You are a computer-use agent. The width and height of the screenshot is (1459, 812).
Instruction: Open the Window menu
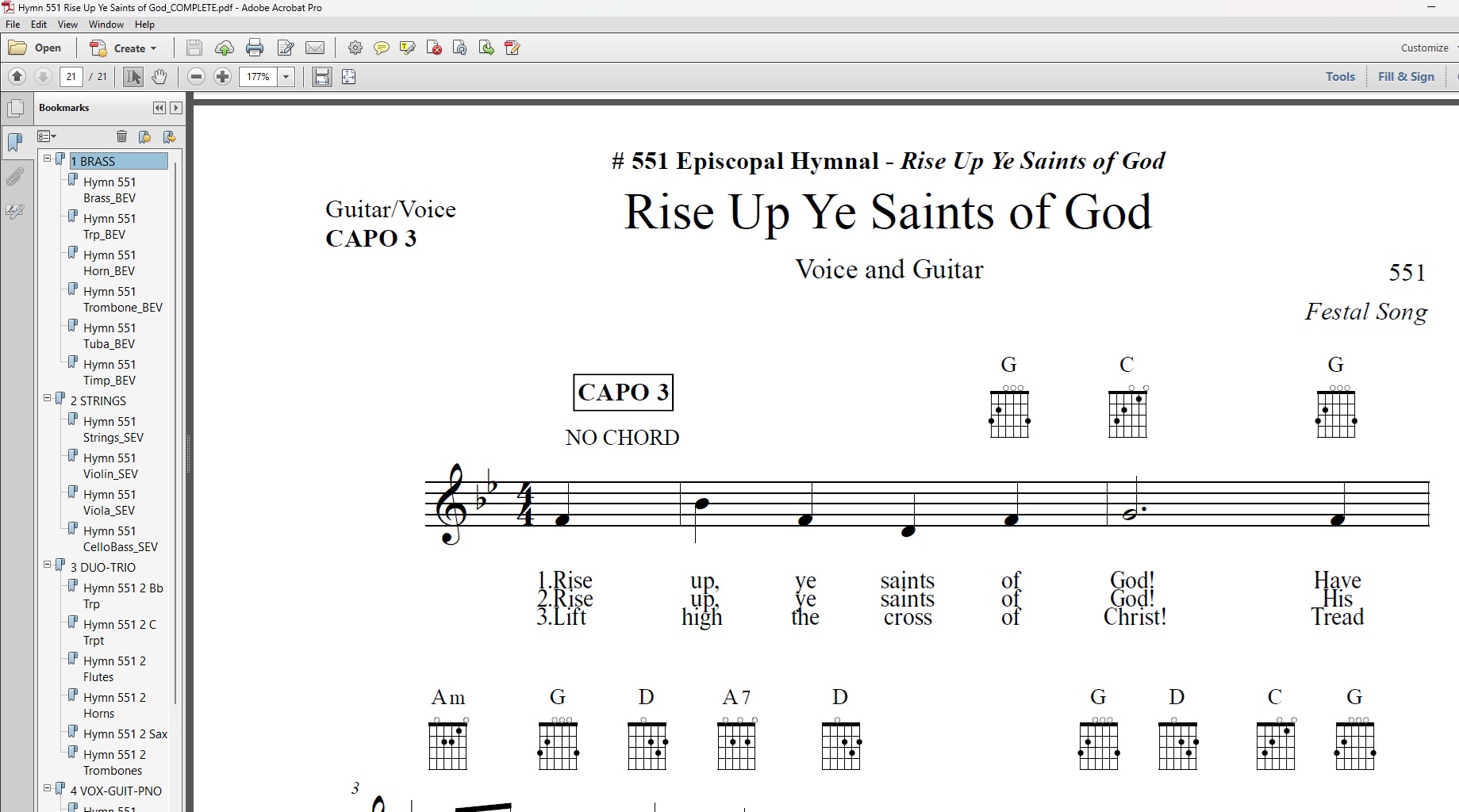tap(106, 25)
